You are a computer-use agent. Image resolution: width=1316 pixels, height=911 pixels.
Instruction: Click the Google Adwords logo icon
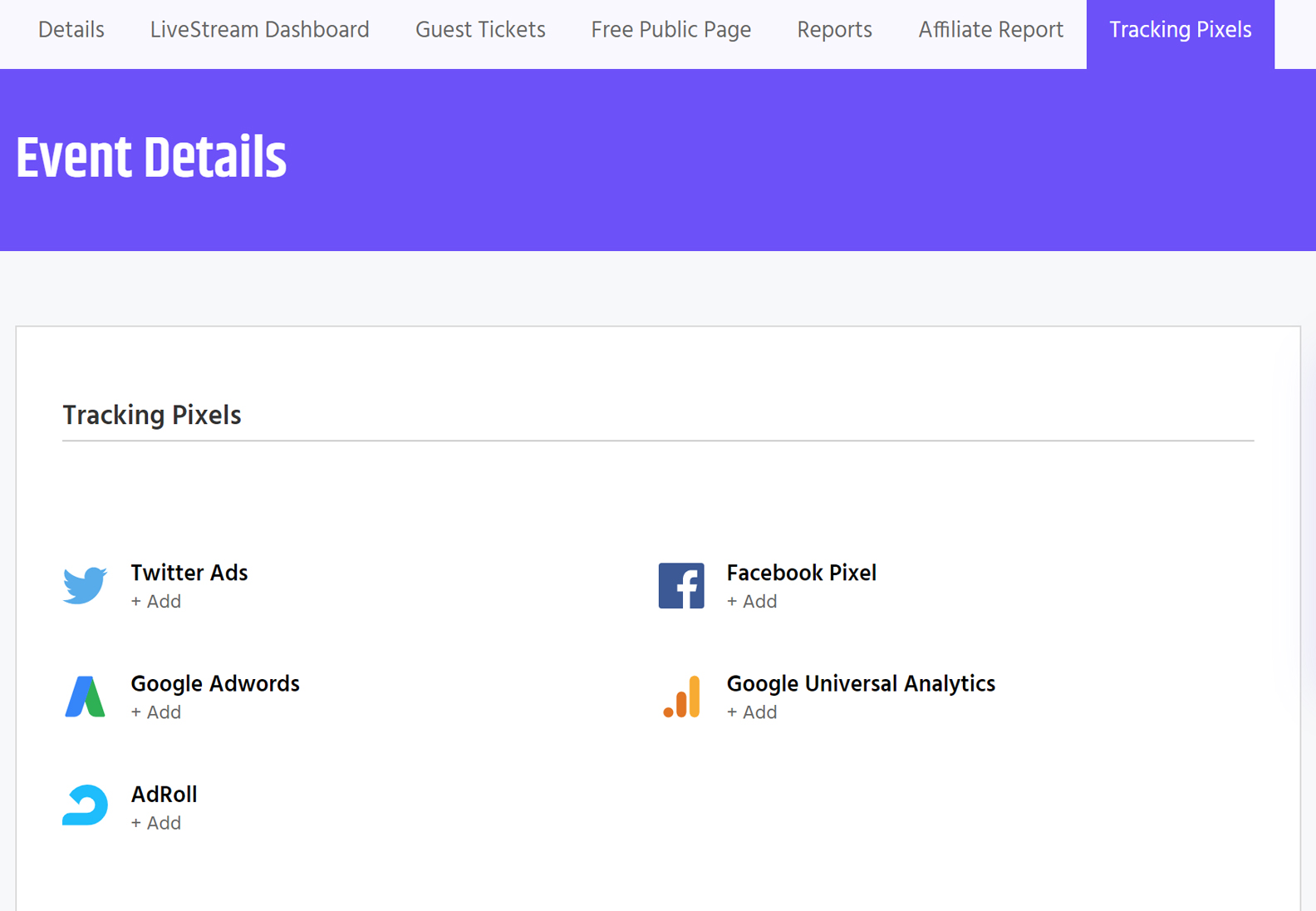(85, 697)
